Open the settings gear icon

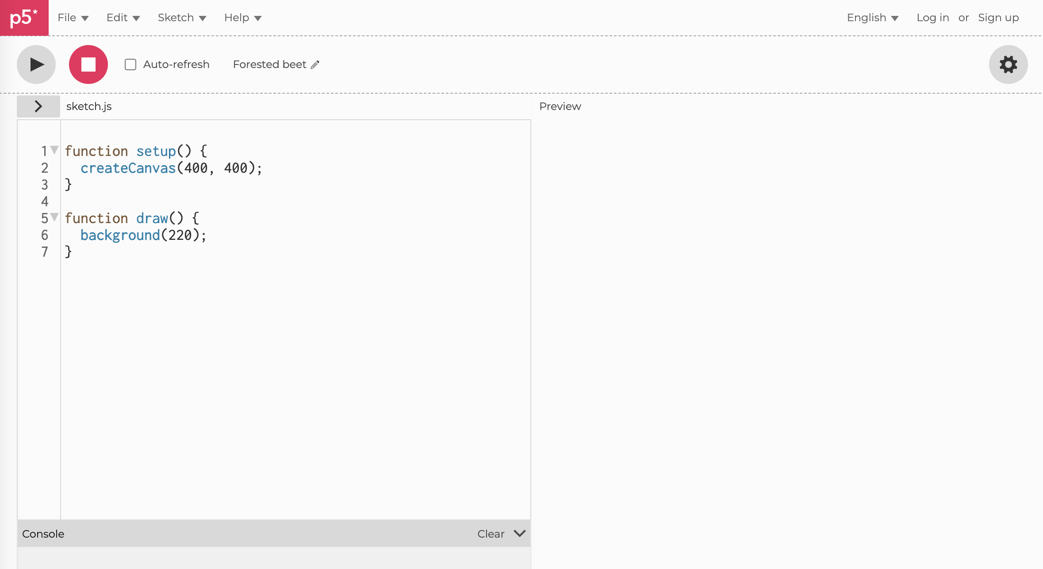1008,65
